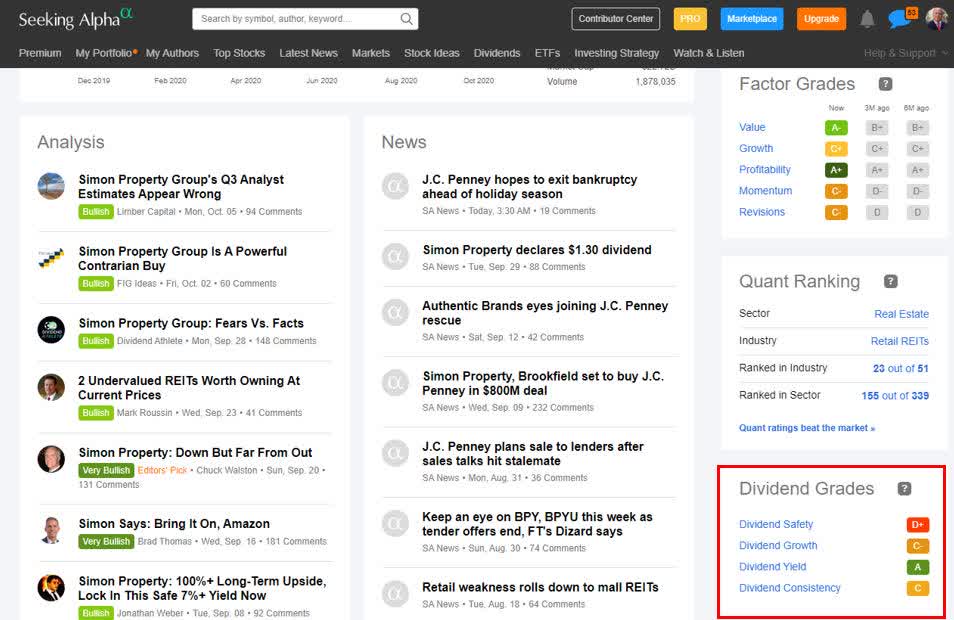Click the user profile avatar
The width and height of the screenshot is (954, 620).
pos(937,19)
